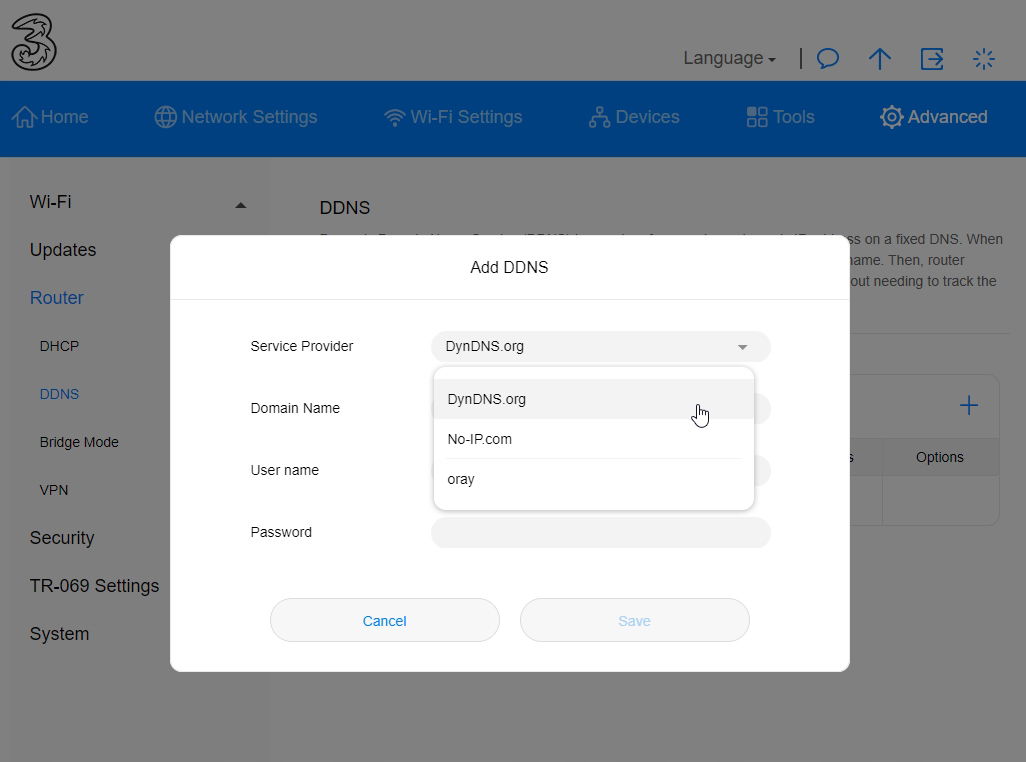The width and height of the screenshot is (1026, 762).
Task: Click the Three logo in header
Action: pos(34,42)
